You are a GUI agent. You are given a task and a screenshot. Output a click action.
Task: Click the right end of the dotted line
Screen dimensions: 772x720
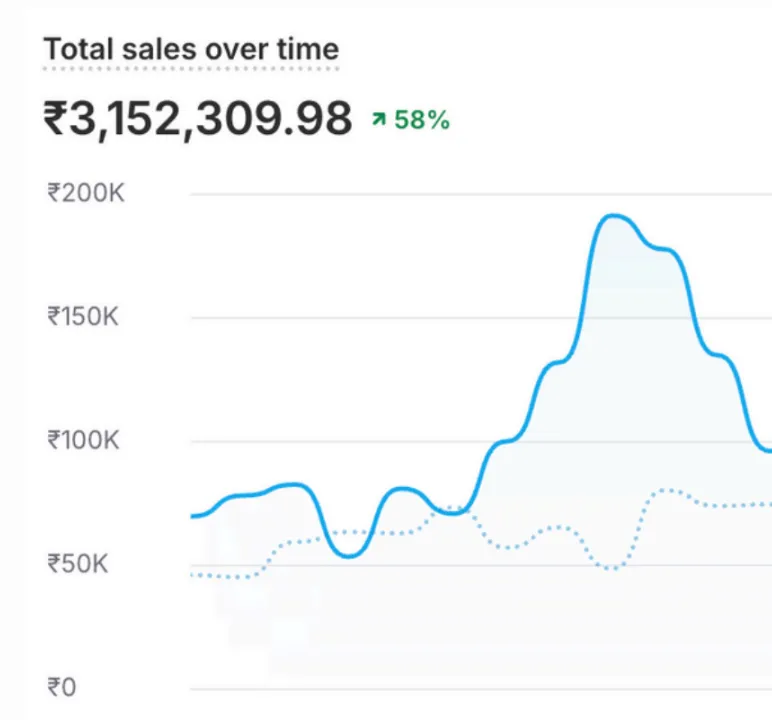[x=768, y=504]
